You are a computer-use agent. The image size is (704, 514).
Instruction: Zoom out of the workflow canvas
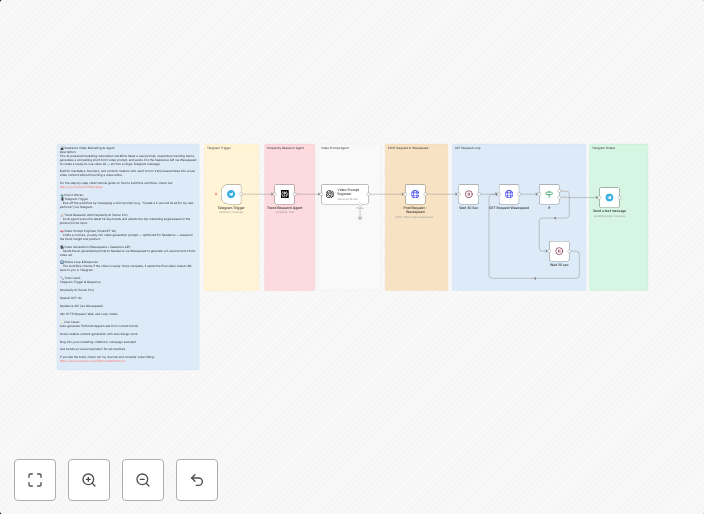pos(143,480)
